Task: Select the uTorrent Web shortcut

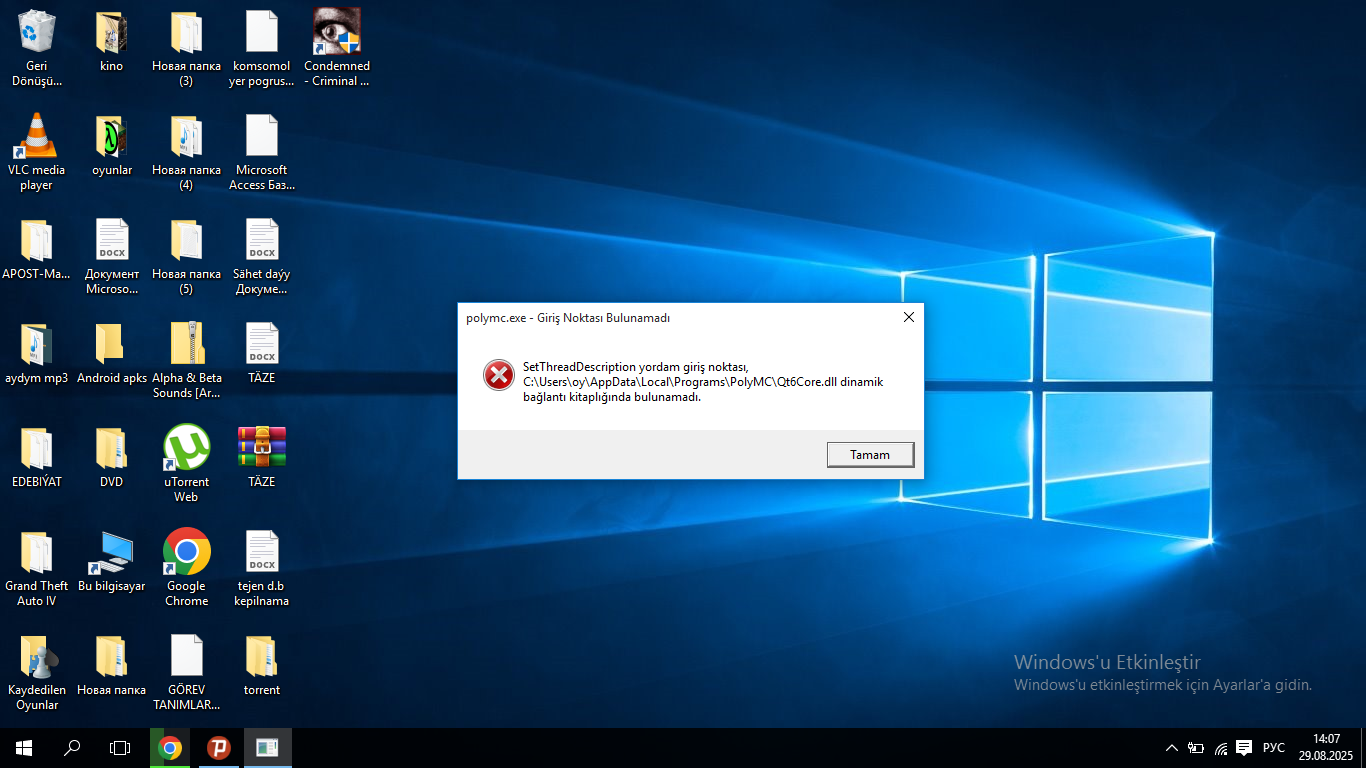Action: tap(187, 464)
